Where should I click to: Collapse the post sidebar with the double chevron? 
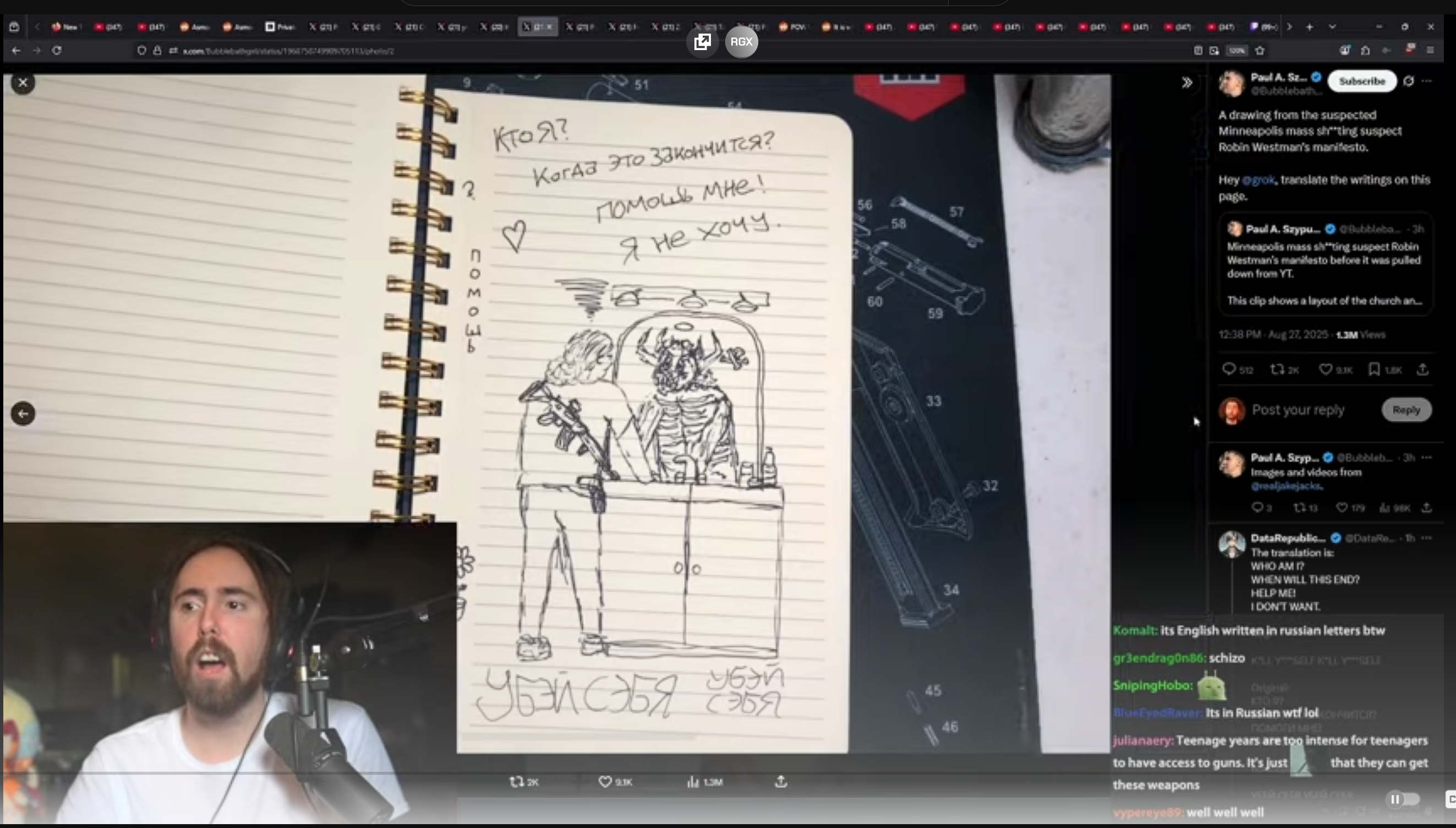pos(1186,83)
